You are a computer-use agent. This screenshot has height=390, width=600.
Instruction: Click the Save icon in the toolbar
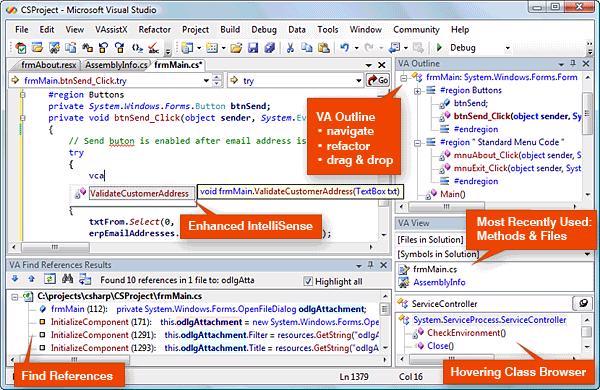pos(253,48)
